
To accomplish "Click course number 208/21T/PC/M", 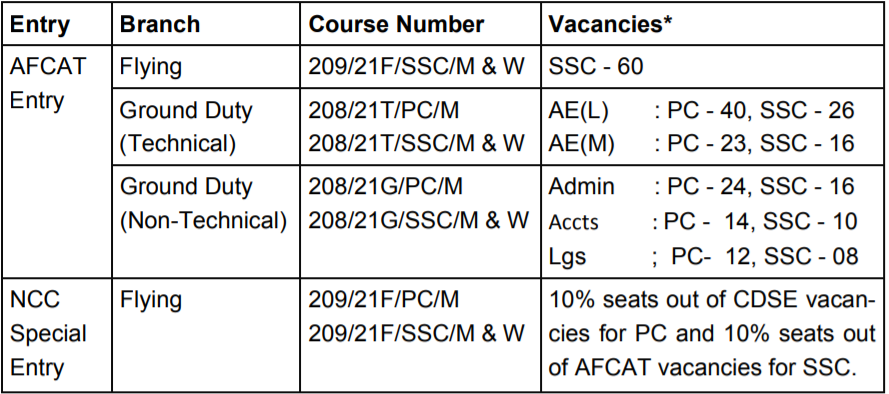I will [x=383, y=110].
